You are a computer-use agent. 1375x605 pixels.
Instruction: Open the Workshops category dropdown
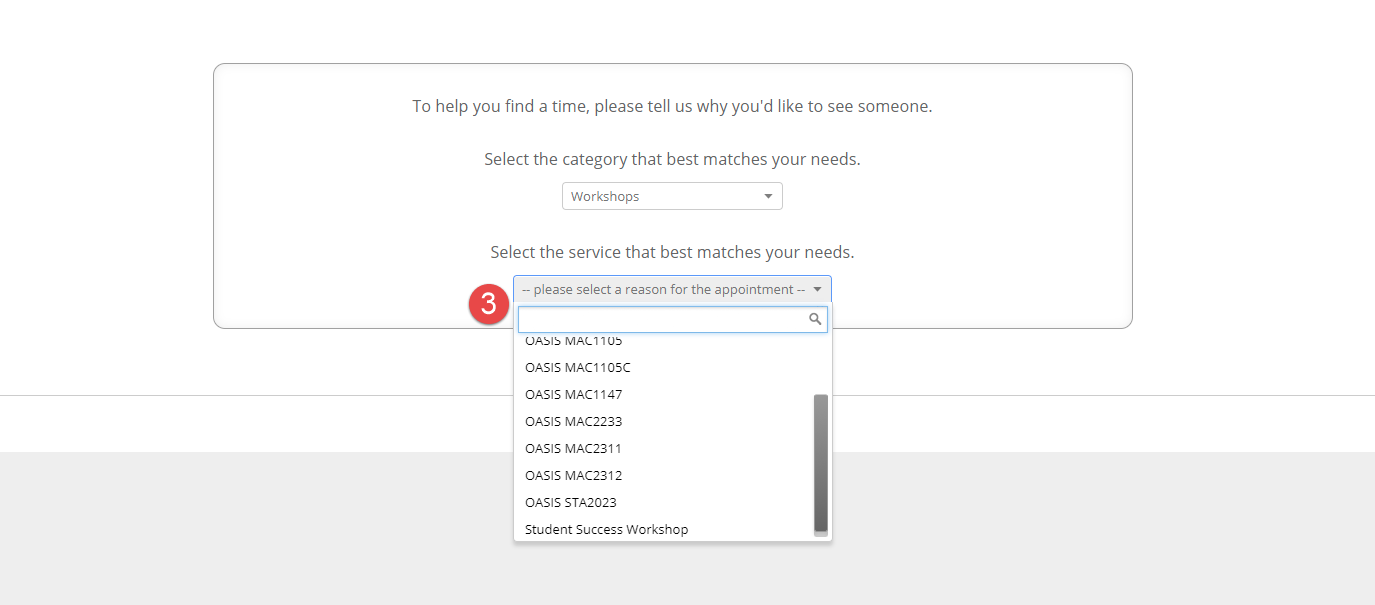click(x=672, y=196)
